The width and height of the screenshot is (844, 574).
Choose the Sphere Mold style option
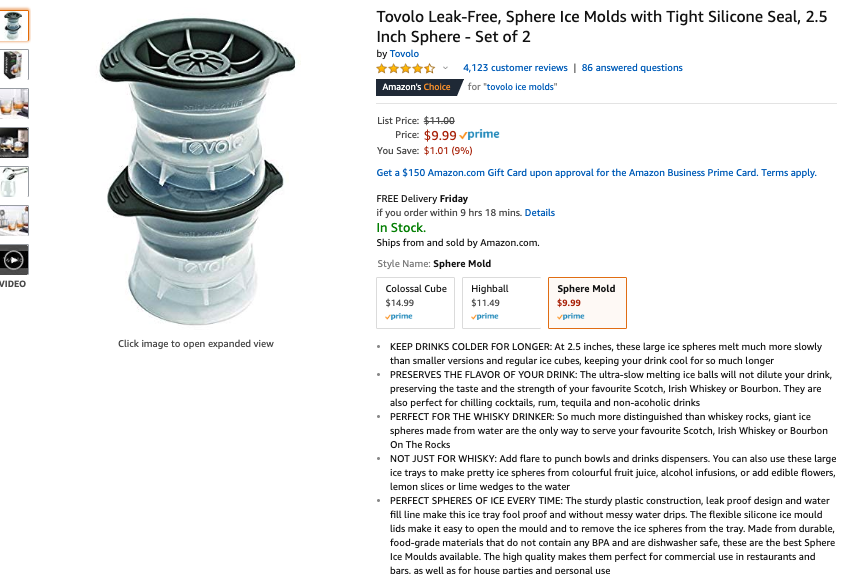pos(587,303)
